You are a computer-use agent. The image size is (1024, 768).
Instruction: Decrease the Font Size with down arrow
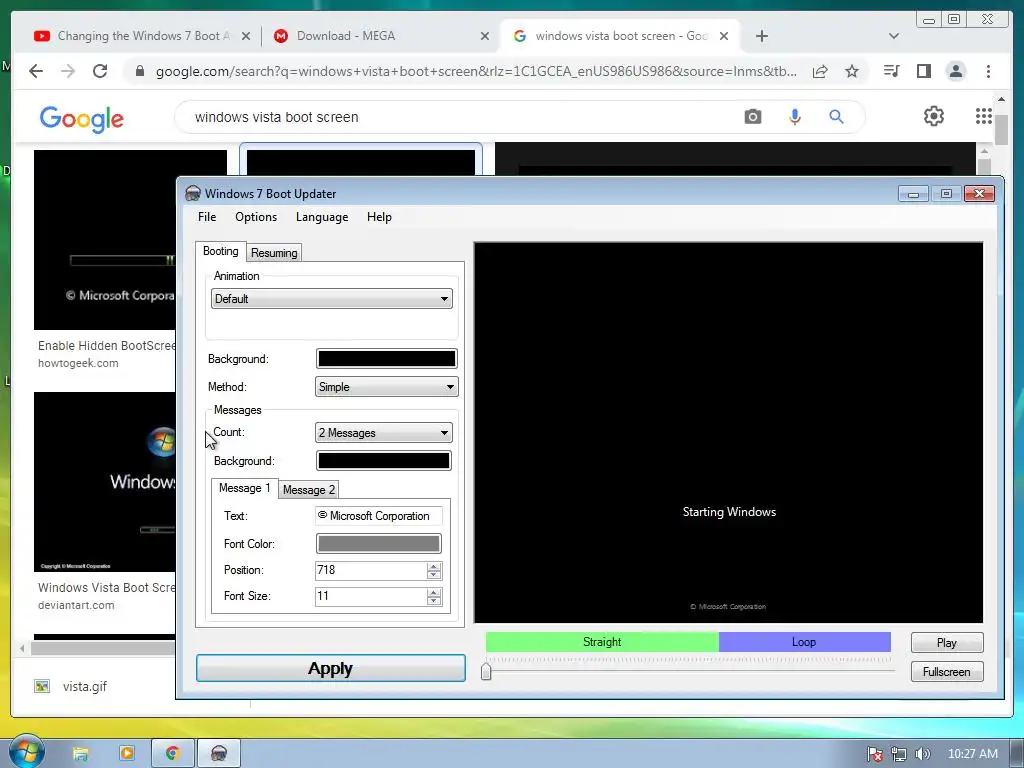pyautogui.click(x=434, y=601)
